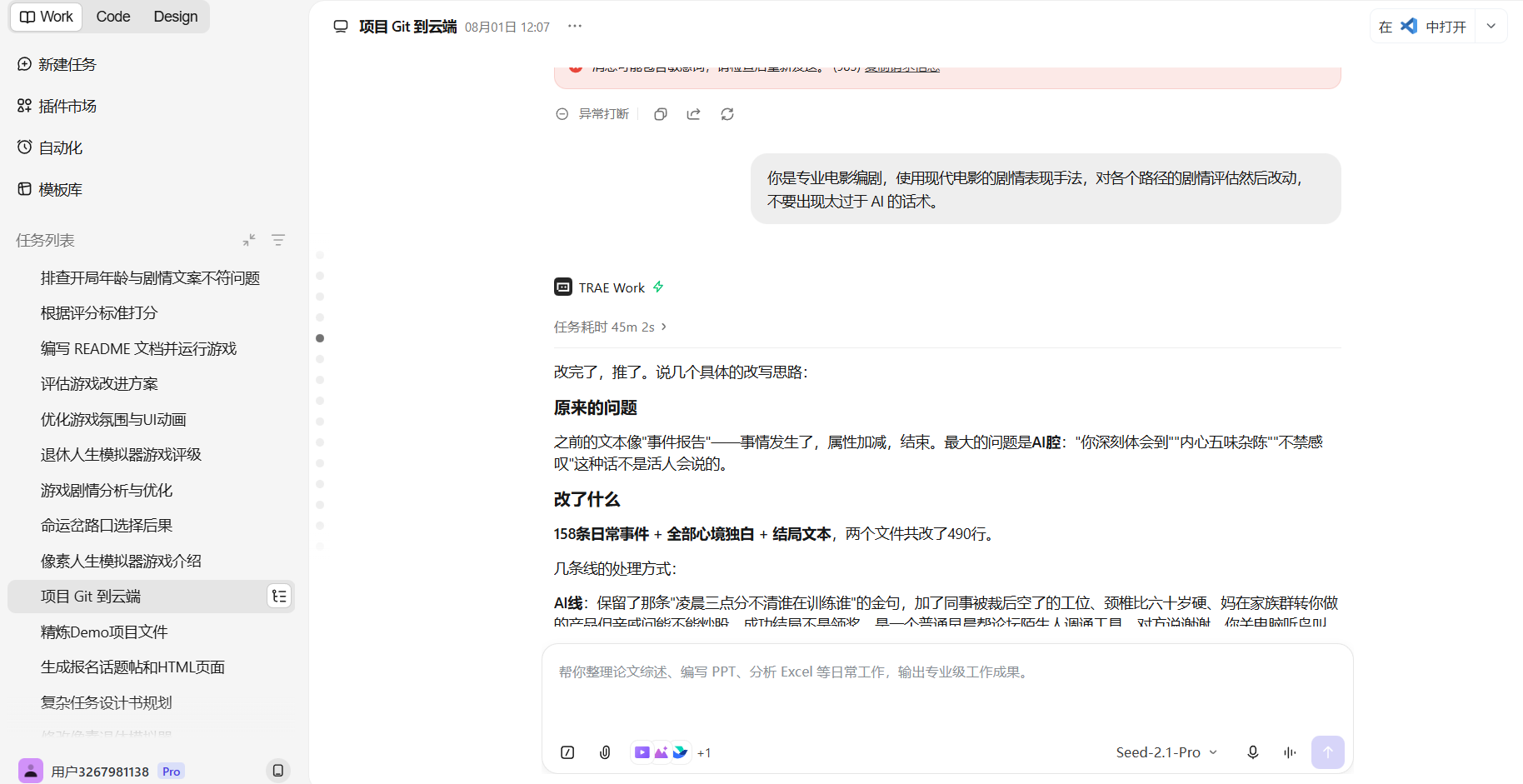Copy the response with the copy icon
The image size is (1523, 784).
(661, 114)
